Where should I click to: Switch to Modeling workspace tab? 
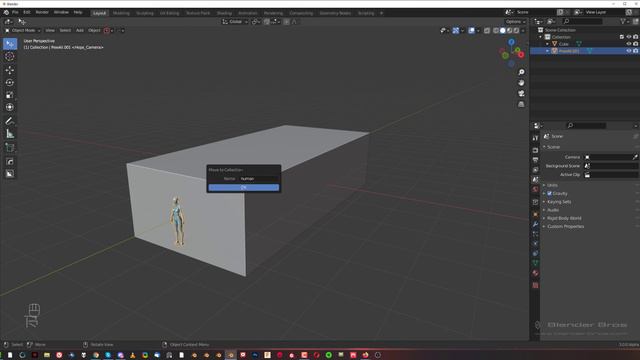[x=121, y=13]
